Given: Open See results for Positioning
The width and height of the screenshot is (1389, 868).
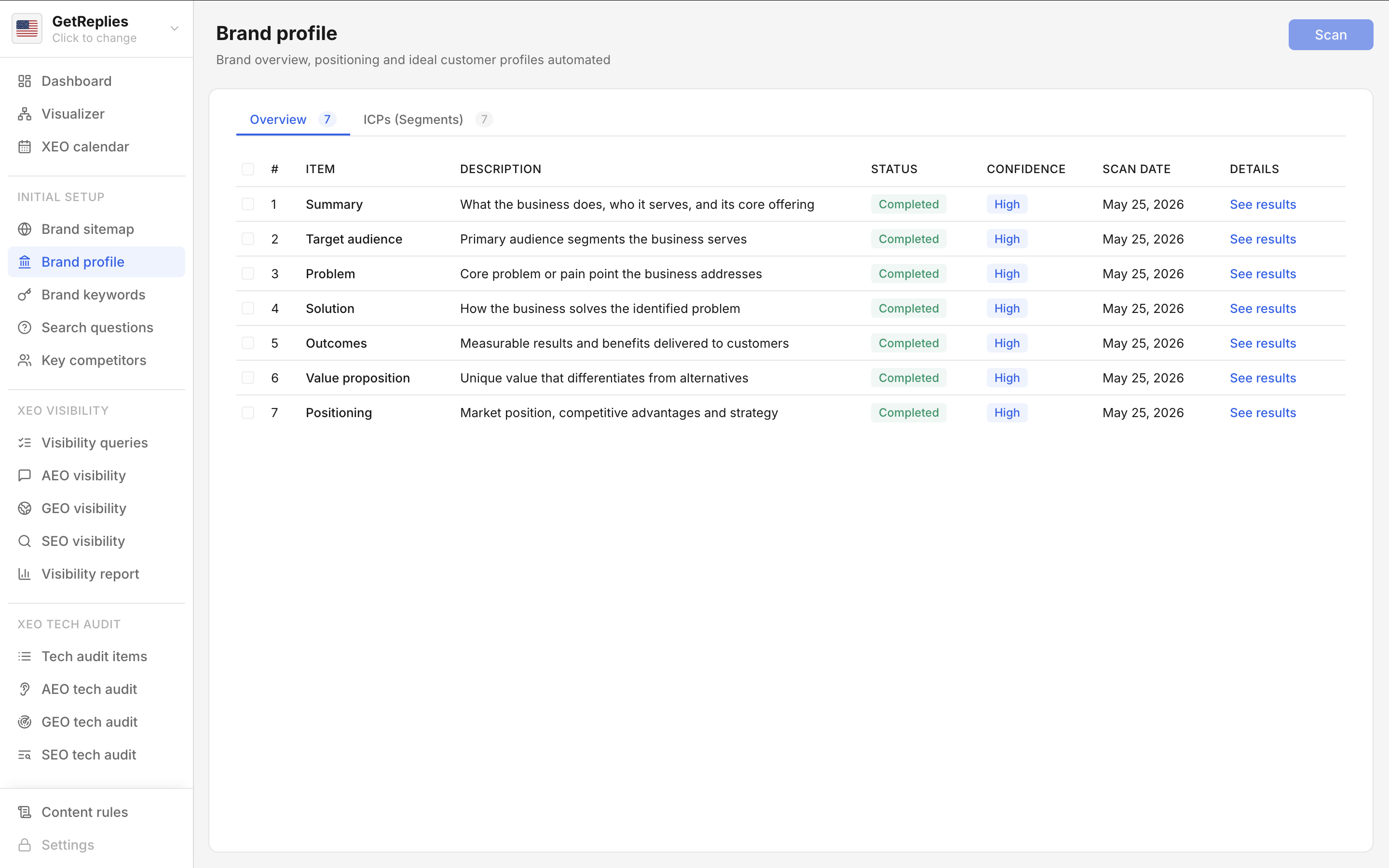Looking at the screenshot, I should tap(1263, 413).
